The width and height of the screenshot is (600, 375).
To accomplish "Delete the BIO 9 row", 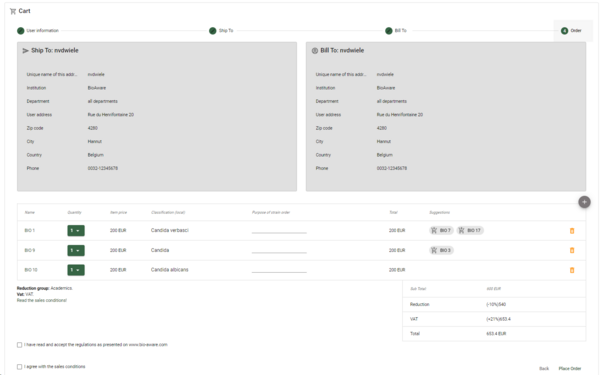I will 572,250.
